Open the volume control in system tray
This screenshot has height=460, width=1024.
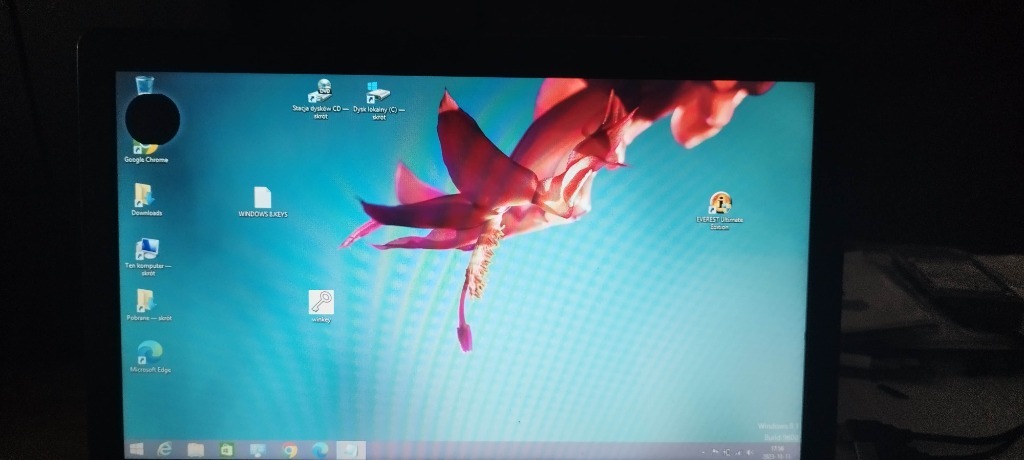pos(750,453)
